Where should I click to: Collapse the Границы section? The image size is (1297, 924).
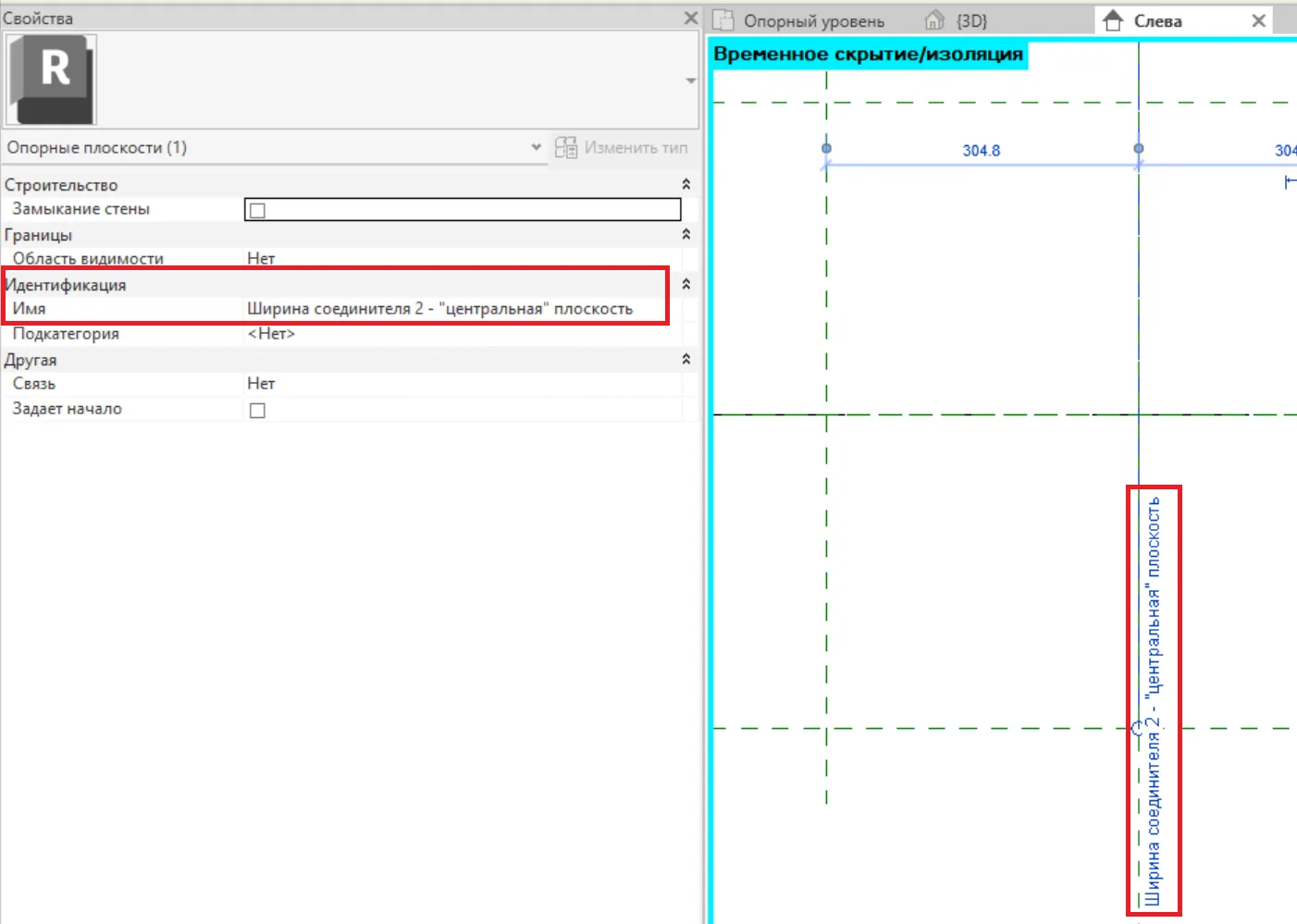[686, 235]
